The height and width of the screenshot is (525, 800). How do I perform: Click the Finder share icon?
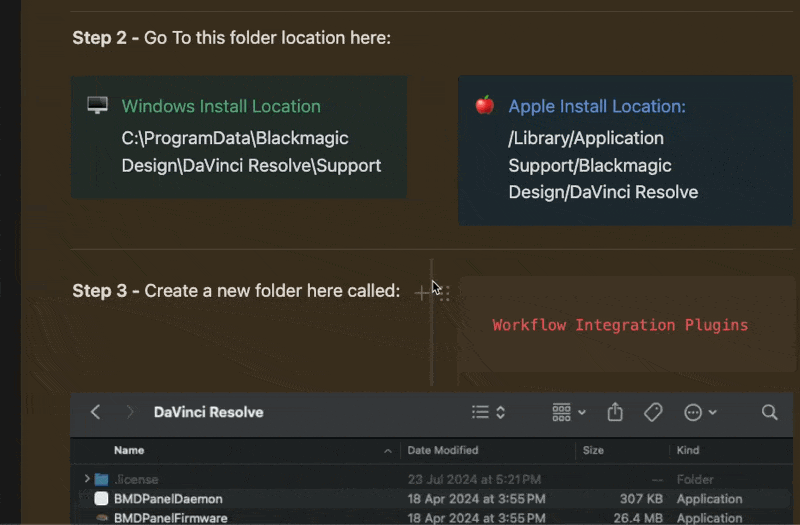(615, 412)
